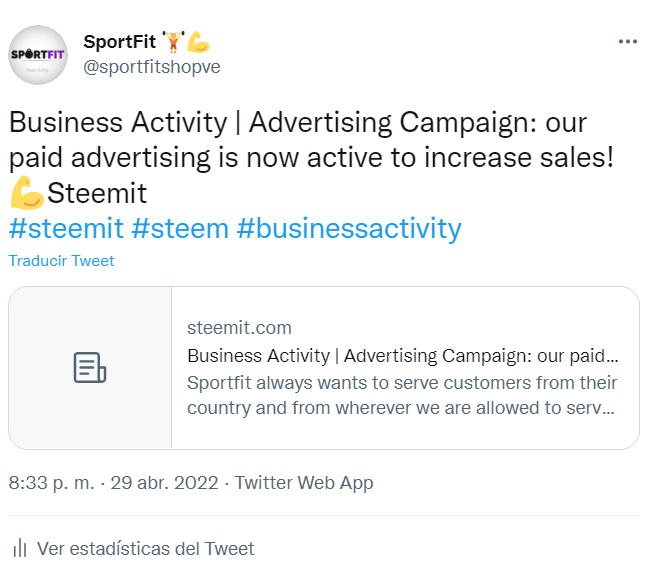Click the SportFit profile avatar
The height and width of the screenshot is (577, 660).
coord(38,55)
